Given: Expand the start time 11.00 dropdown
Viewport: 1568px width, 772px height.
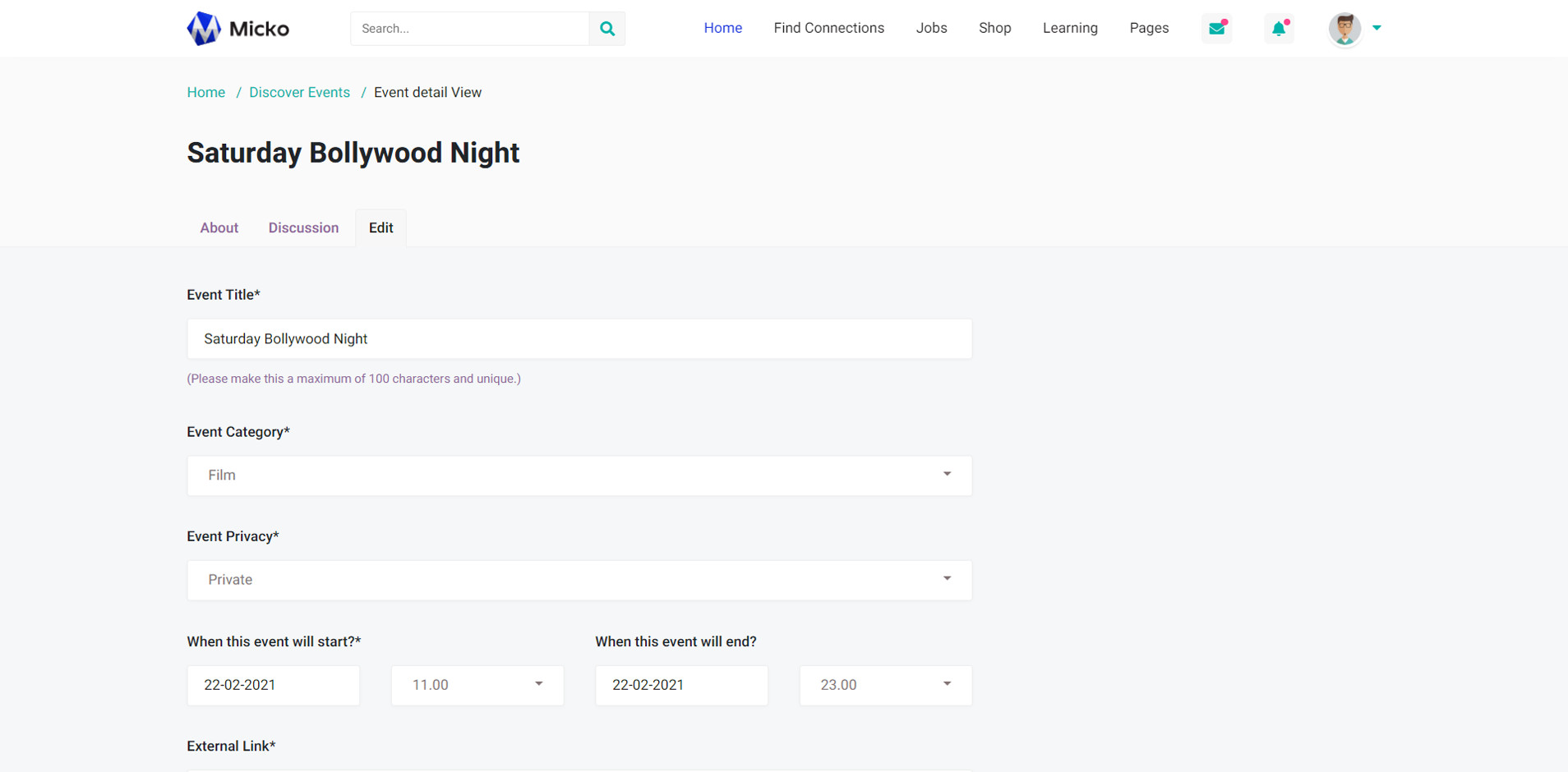Looking at the screenshot, I should (477, 685).
